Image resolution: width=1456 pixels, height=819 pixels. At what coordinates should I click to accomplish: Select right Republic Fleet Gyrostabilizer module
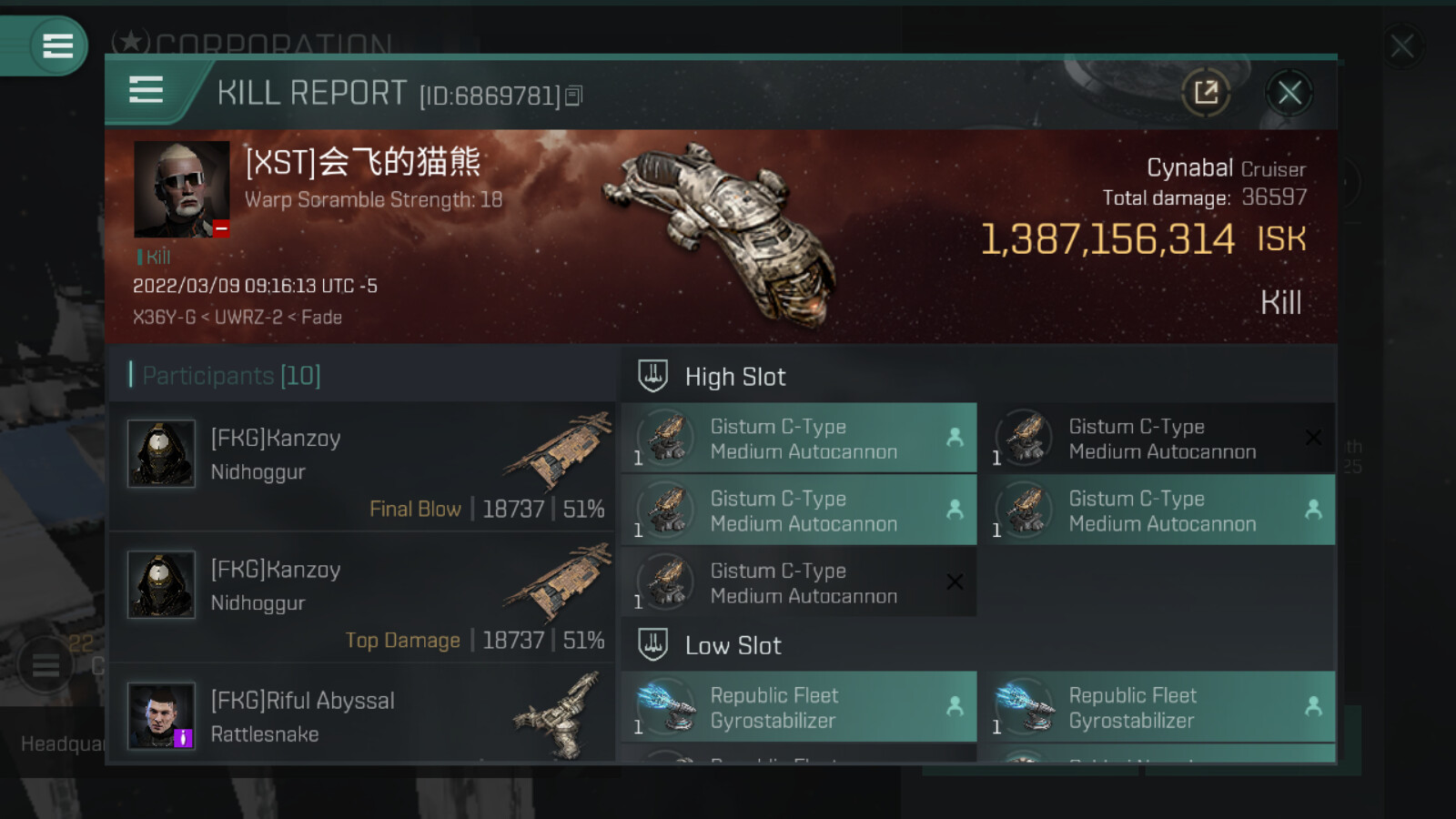[x=1162, y=707]
